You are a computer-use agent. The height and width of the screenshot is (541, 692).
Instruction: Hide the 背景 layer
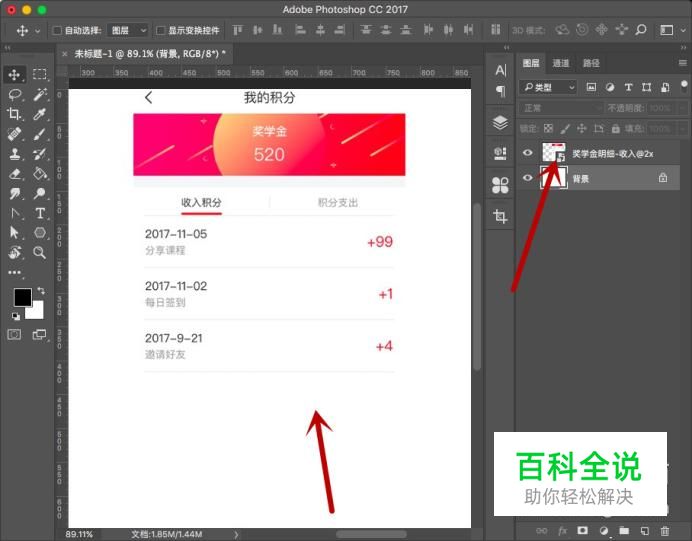527,178
